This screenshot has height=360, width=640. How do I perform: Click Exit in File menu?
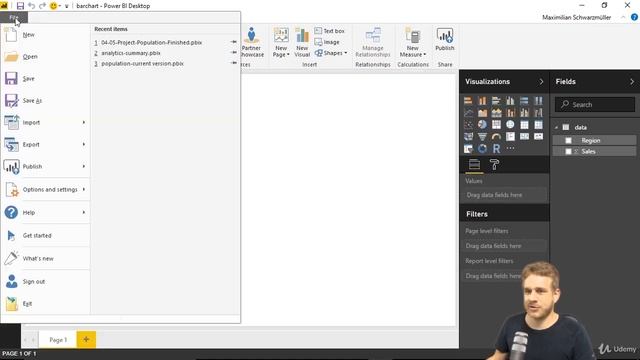pos(45,304)
